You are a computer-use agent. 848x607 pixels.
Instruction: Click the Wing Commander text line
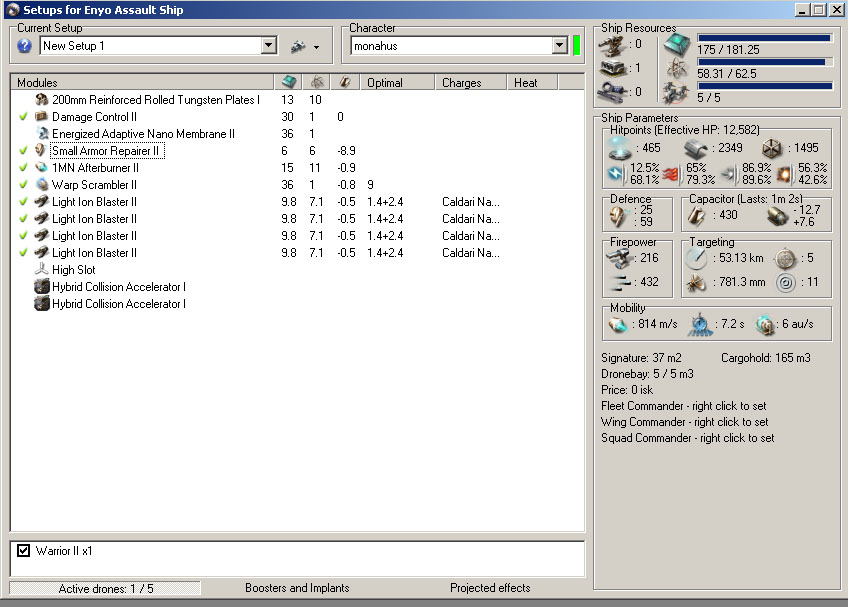[685, 422]
